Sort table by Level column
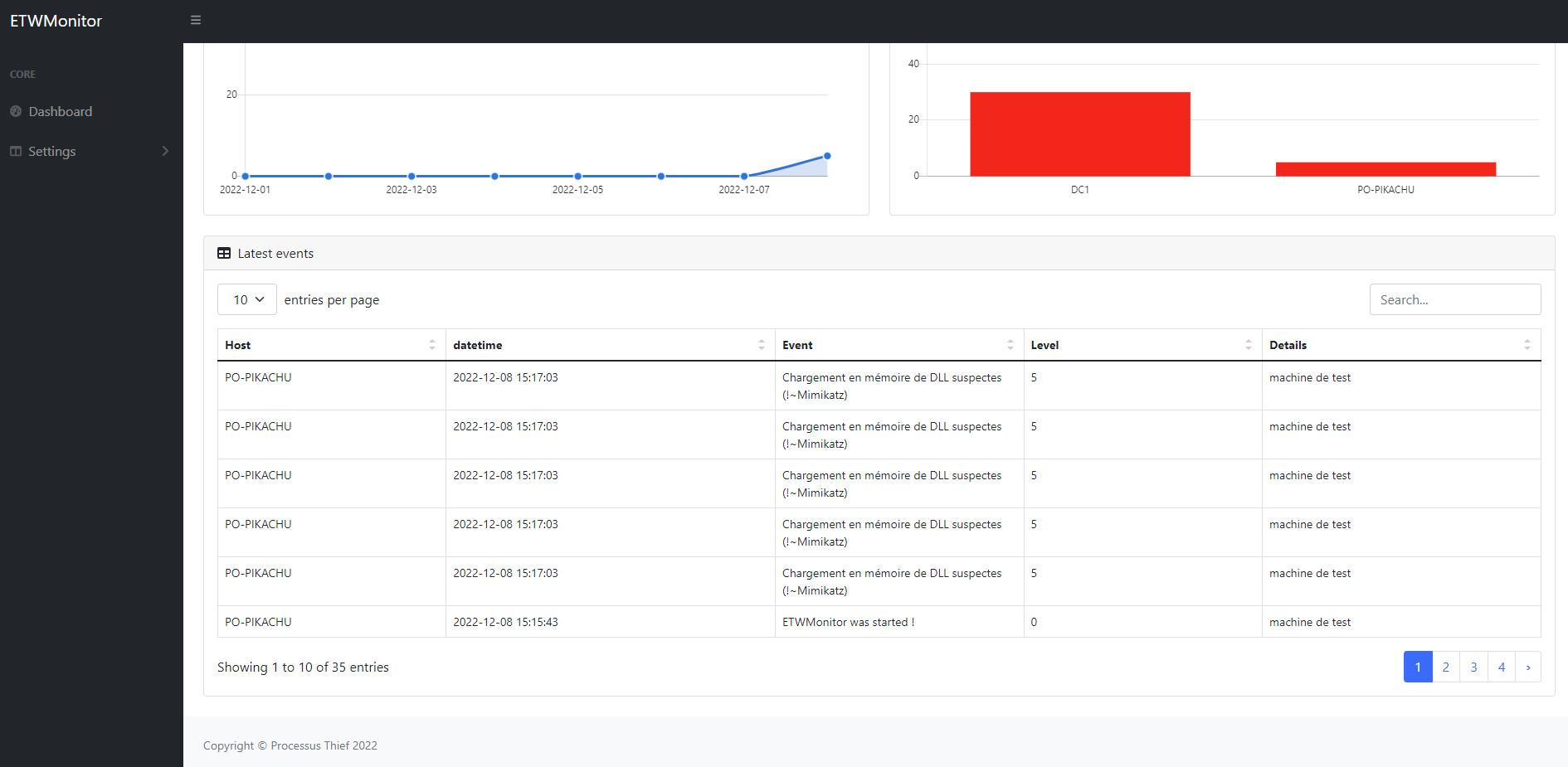 [1248, 345]
